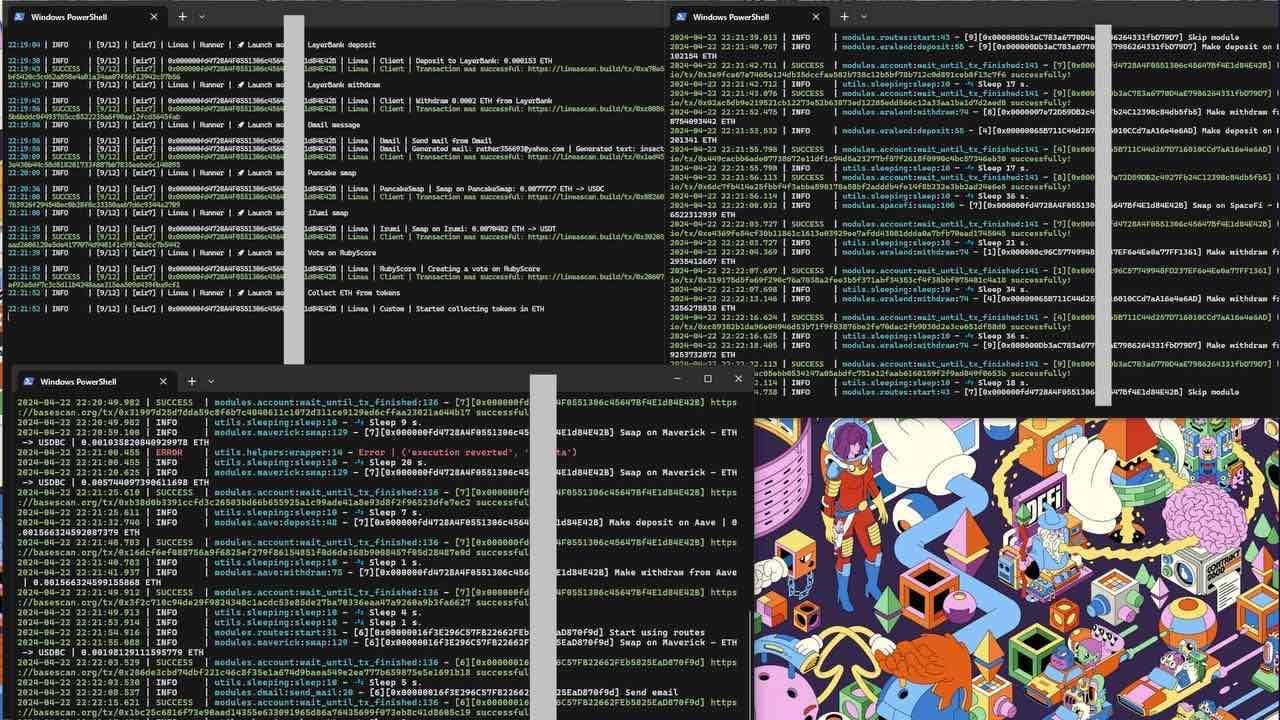This screenshot has width=1280, height=720.
Task: Click the scrollbar thumb of the top-left terminal
Action: [x=291, y=190]
